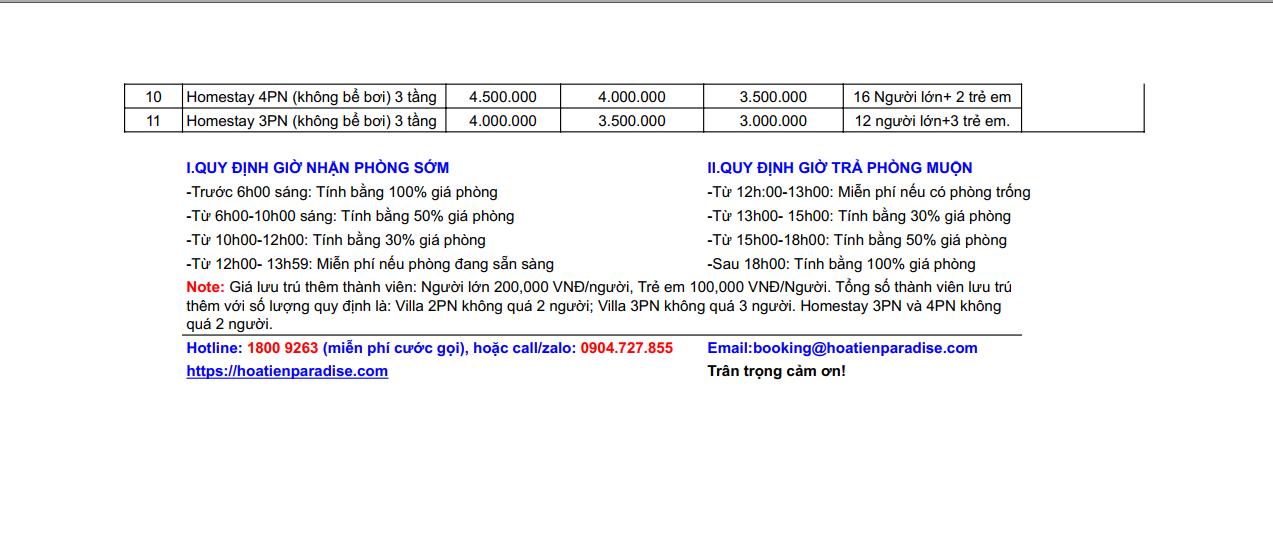Click the "Homestay 3PN (không bể bơi)" cell

(311, 121)
